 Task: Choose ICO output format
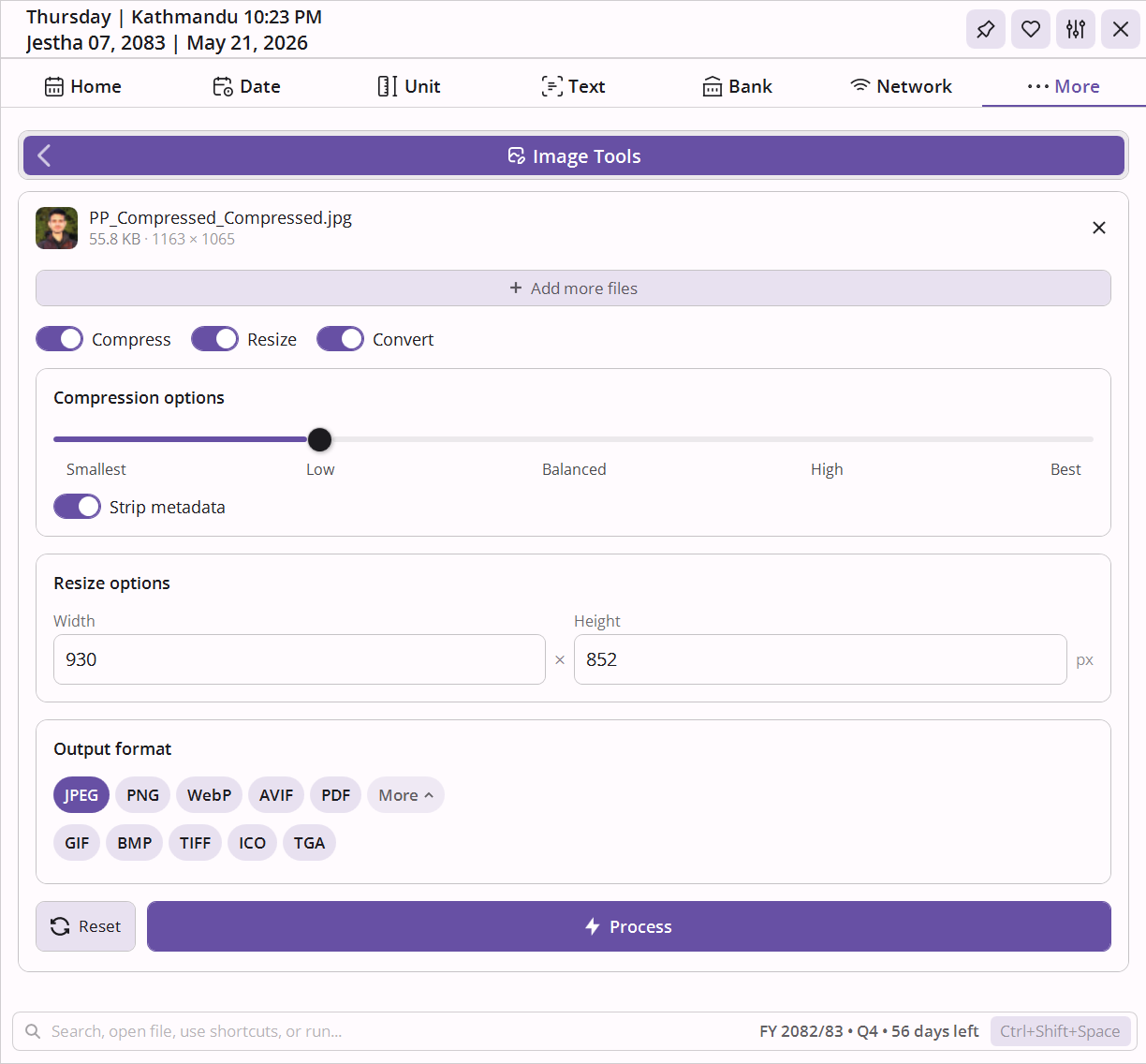(x=252, y=843)
